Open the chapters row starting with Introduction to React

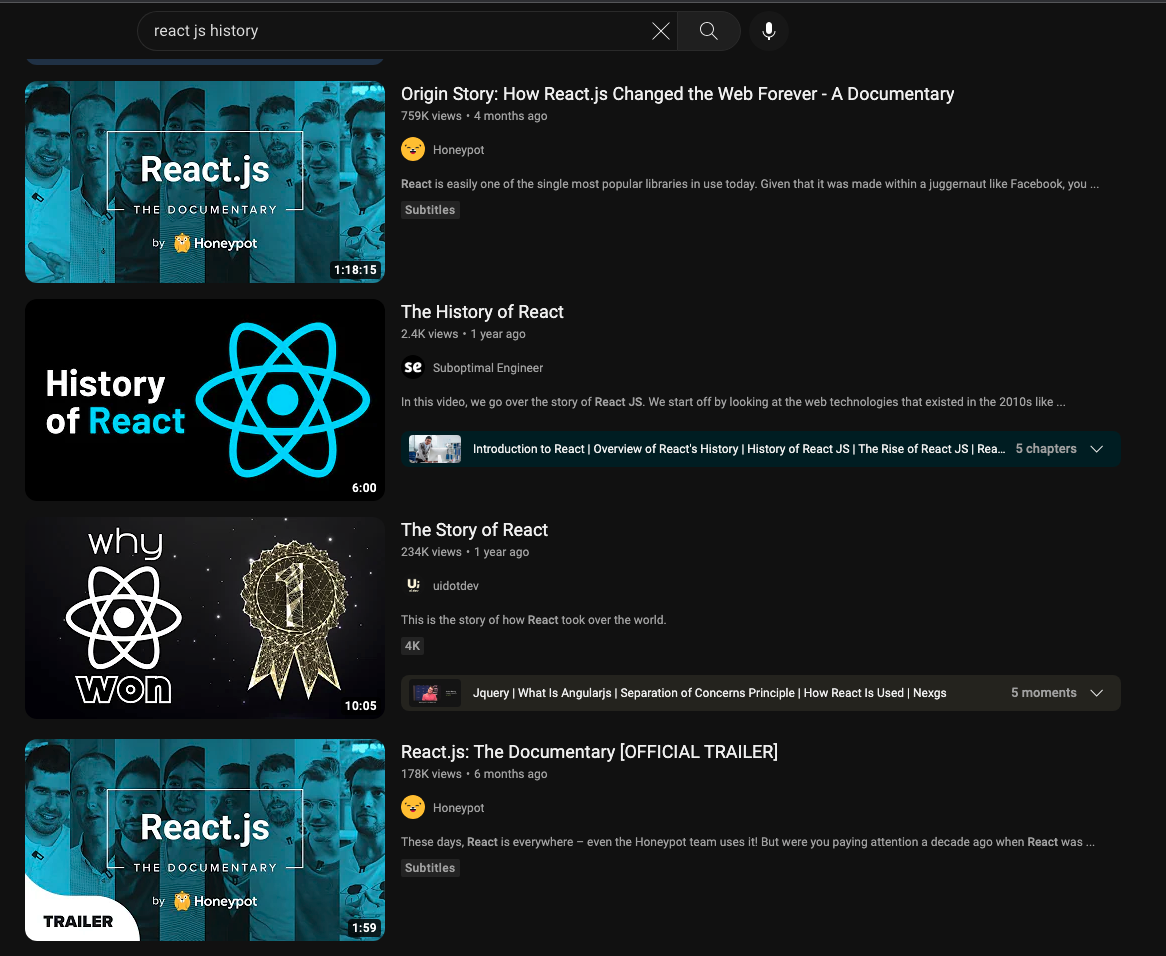pyautogui.click(x=761, y=449)
